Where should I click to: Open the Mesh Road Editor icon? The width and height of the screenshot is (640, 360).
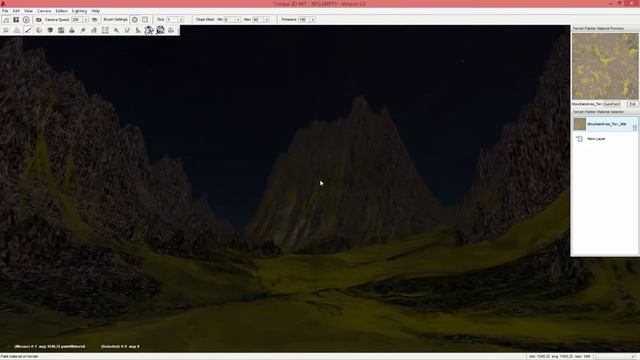click(94, 30)
